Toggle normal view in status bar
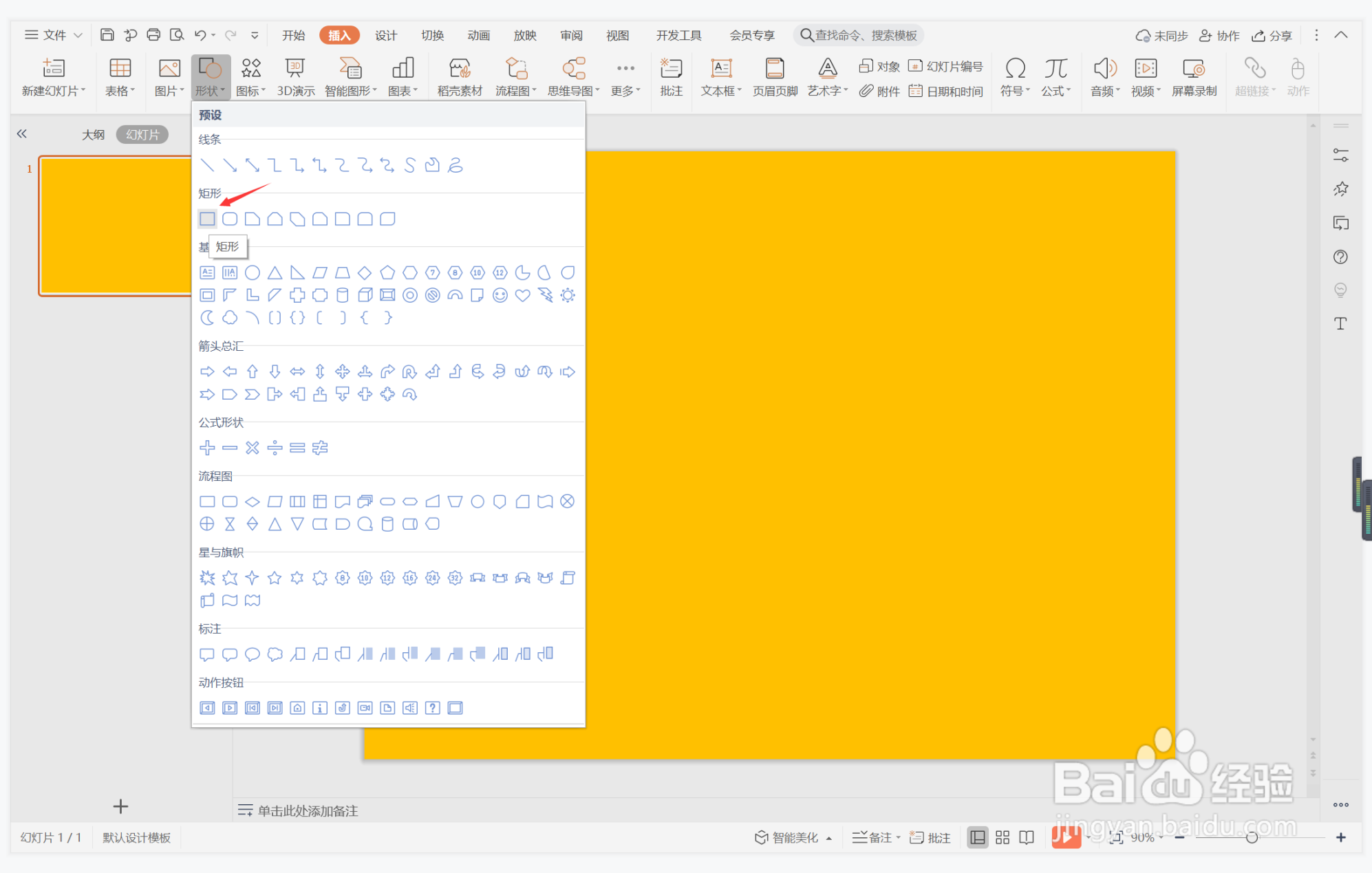This screenshot has height=873, width=1372. [977, 837]
